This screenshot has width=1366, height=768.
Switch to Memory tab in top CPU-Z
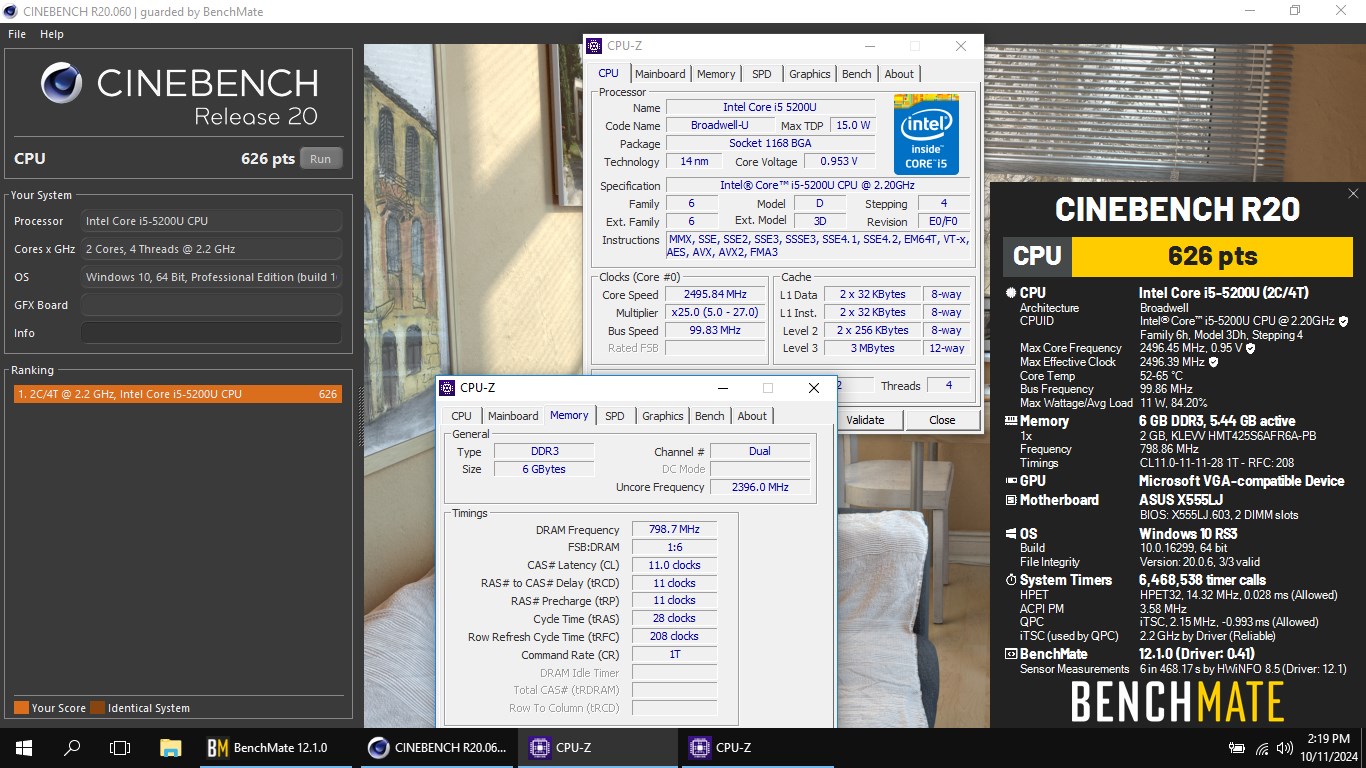(716, 74)
